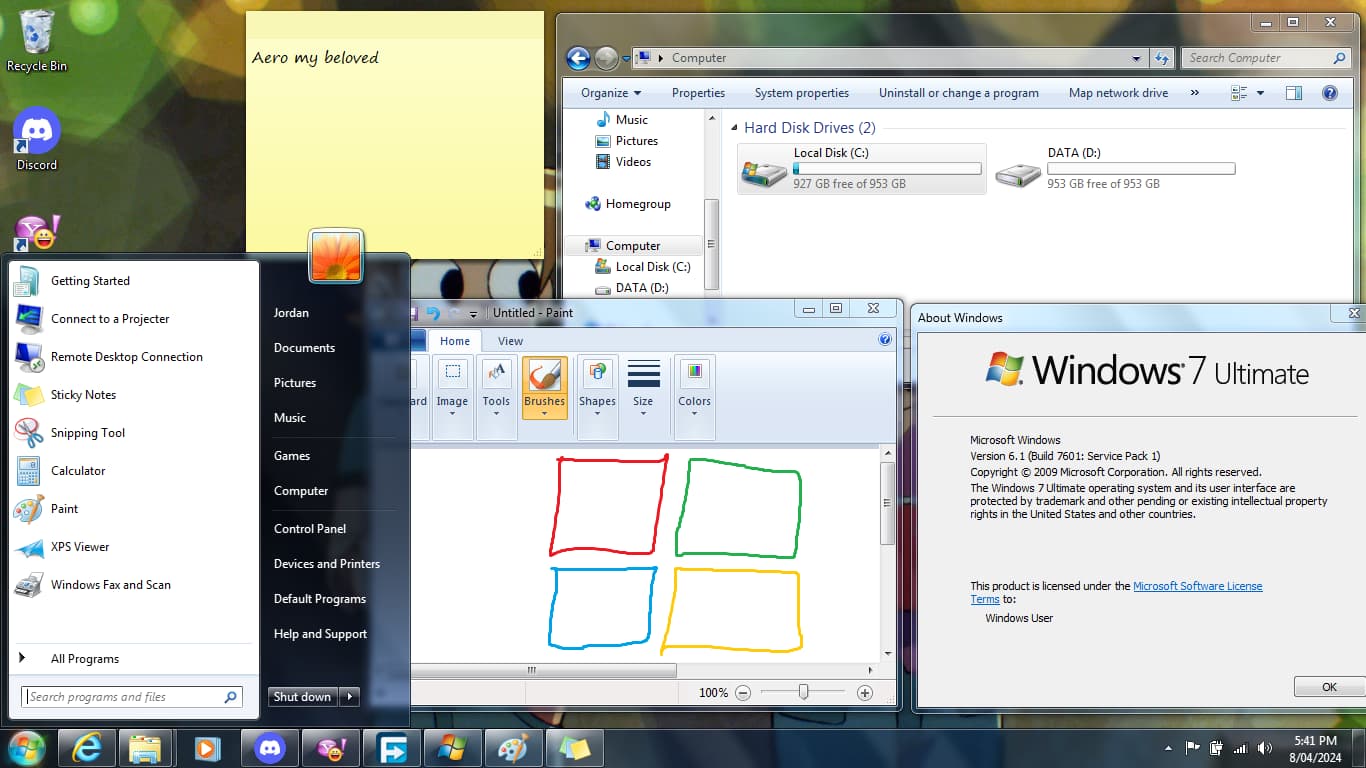Switch to Discord in the taskbar

[x=269, y=748]
